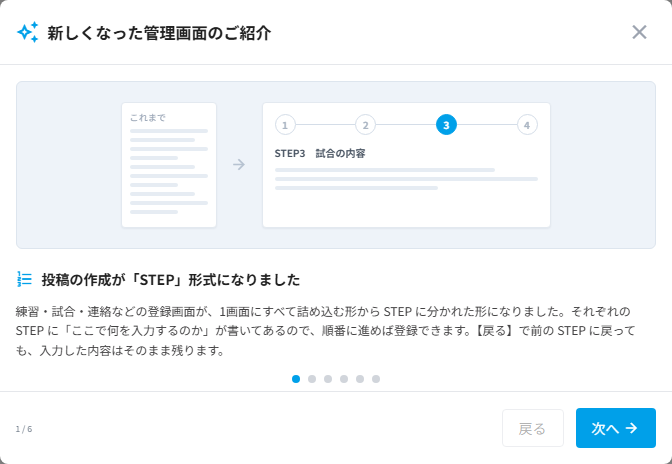Viewport: 672px width, 464px height.
Task: Click the 戻る button
Action: [533, 428]
